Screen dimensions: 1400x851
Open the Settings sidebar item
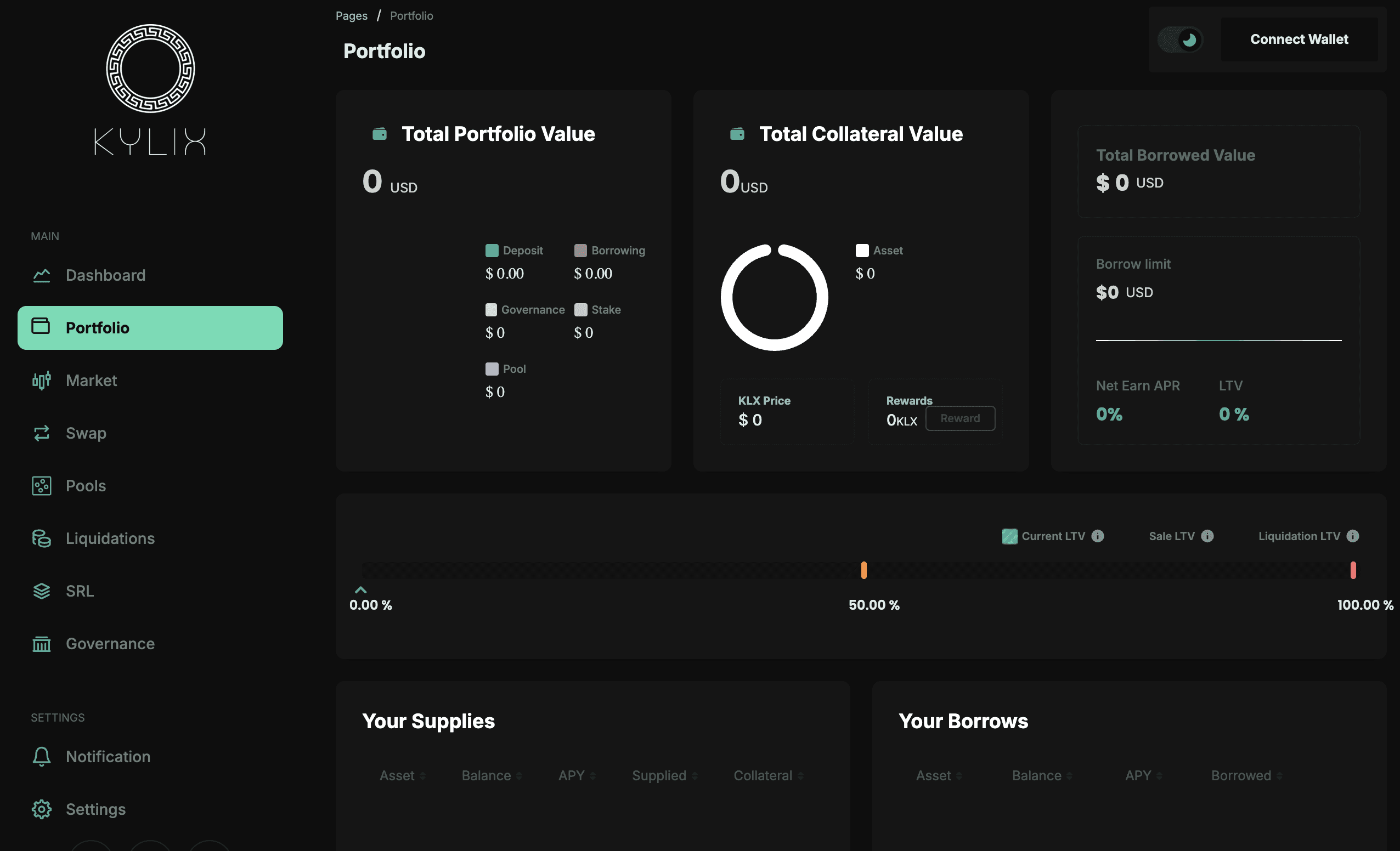95,809
